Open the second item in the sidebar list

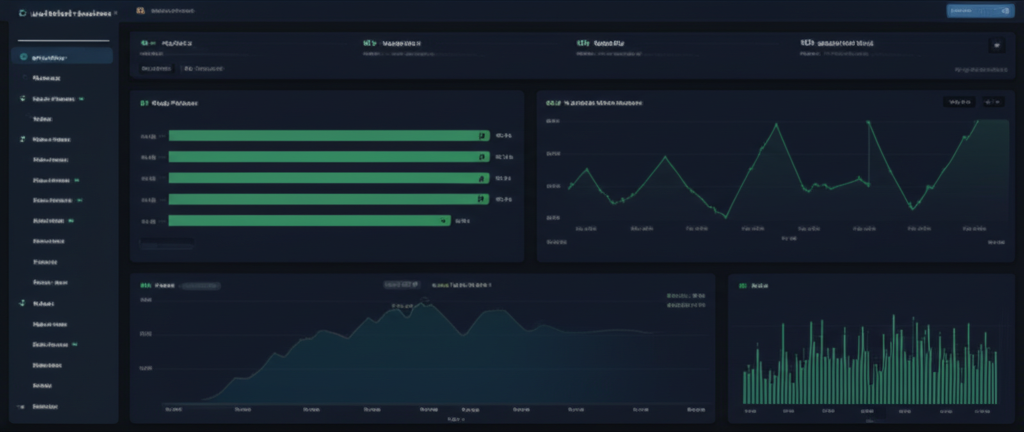click(x=48, y=77)
